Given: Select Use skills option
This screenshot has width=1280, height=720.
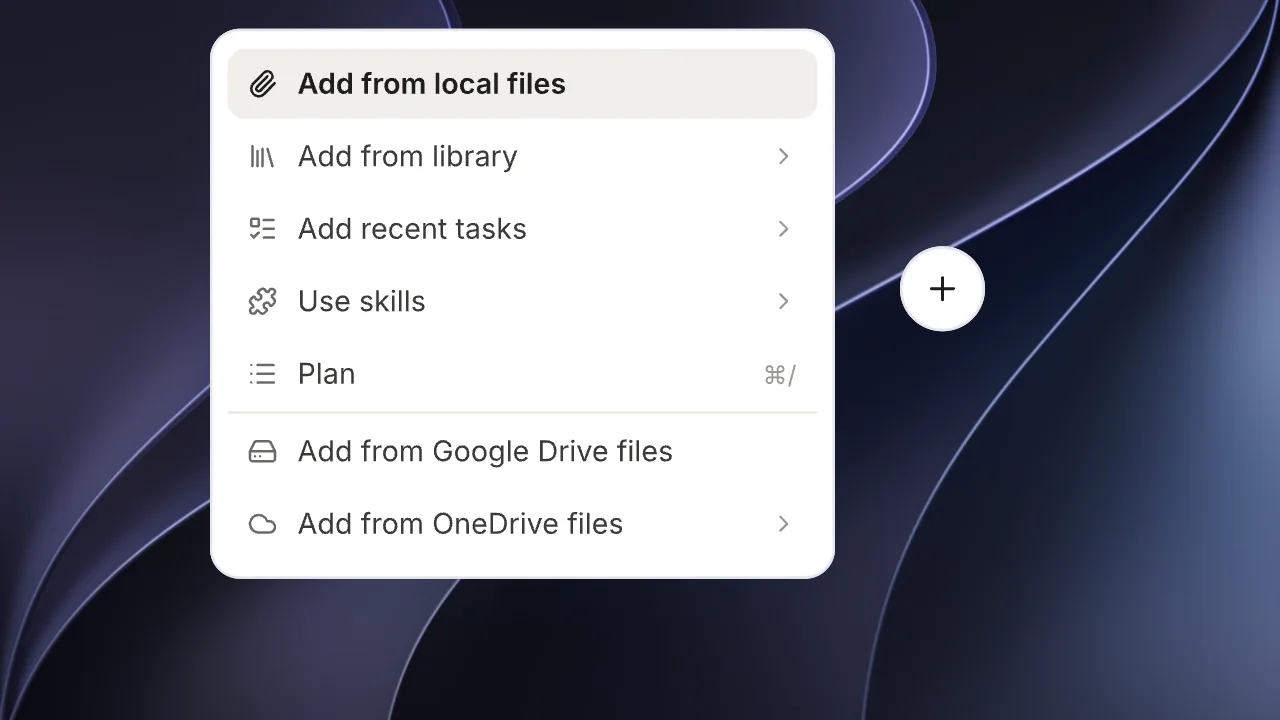Looking at the screenshot, I should click(x=522, y=301).
